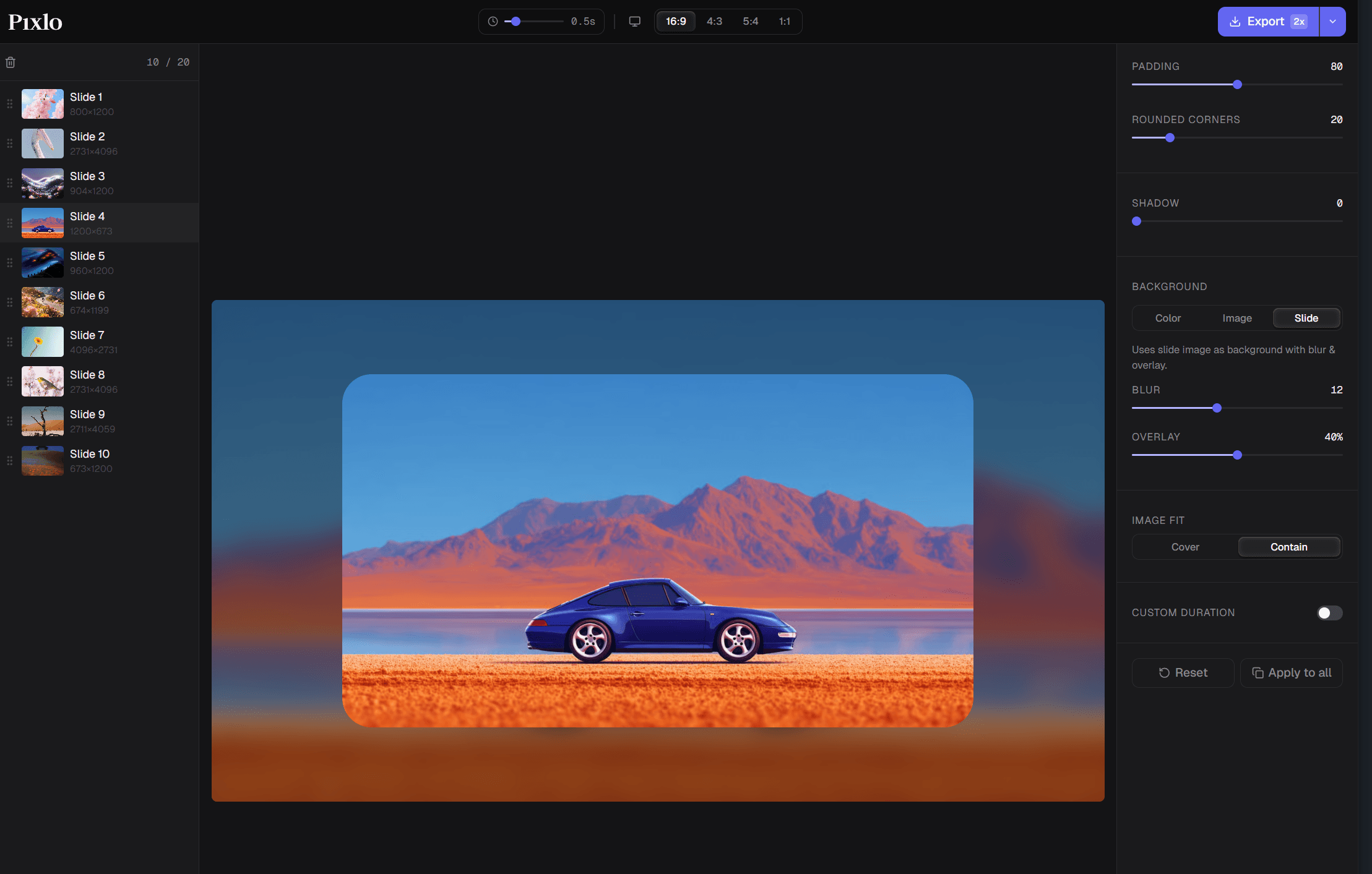Switch aspect ratio to 4:3
The width and height of the screenshot is (1372, 874).
[x=714, y=22]
